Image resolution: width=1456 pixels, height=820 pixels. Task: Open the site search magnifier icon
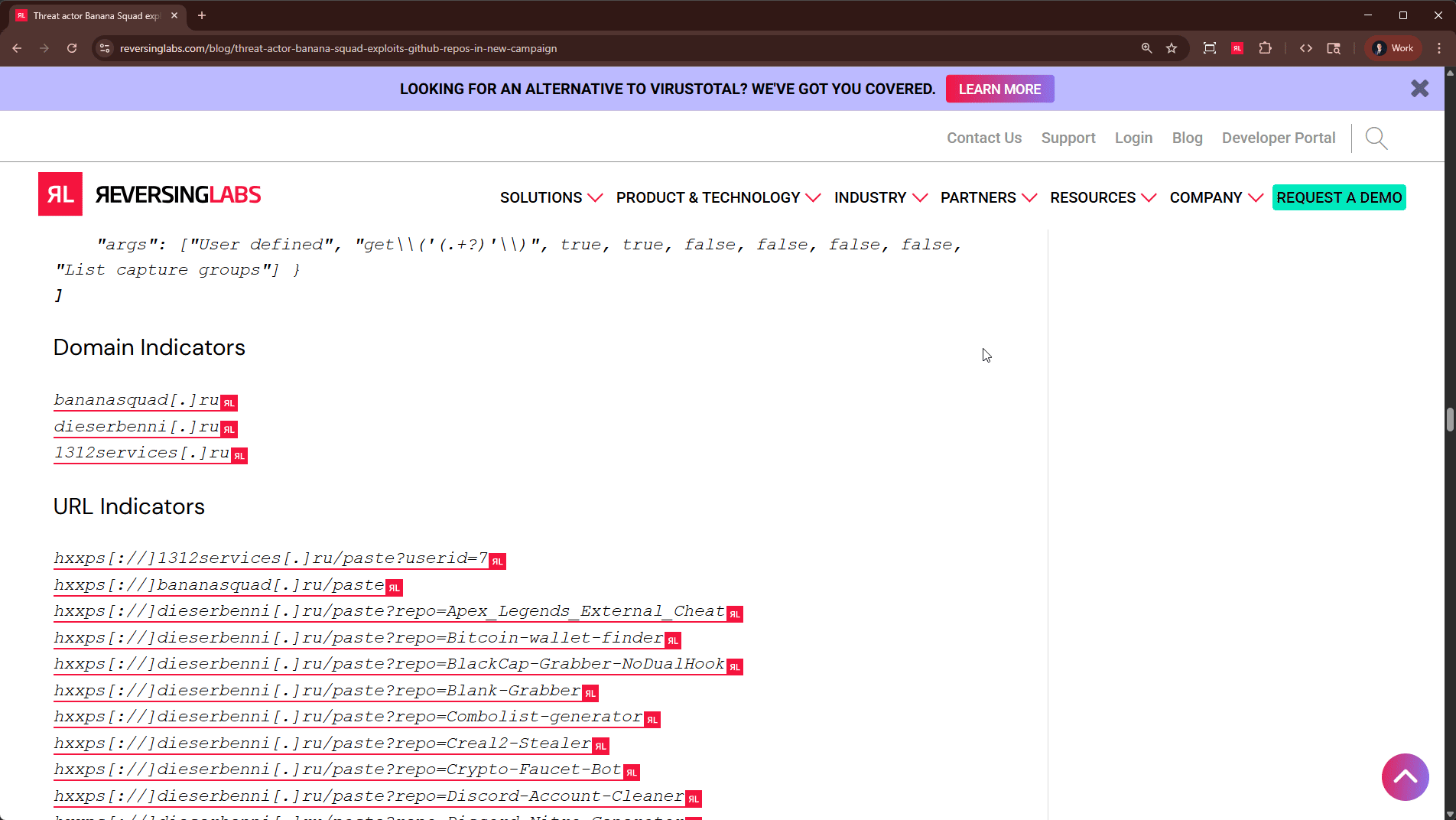[x=1376, y=138]
